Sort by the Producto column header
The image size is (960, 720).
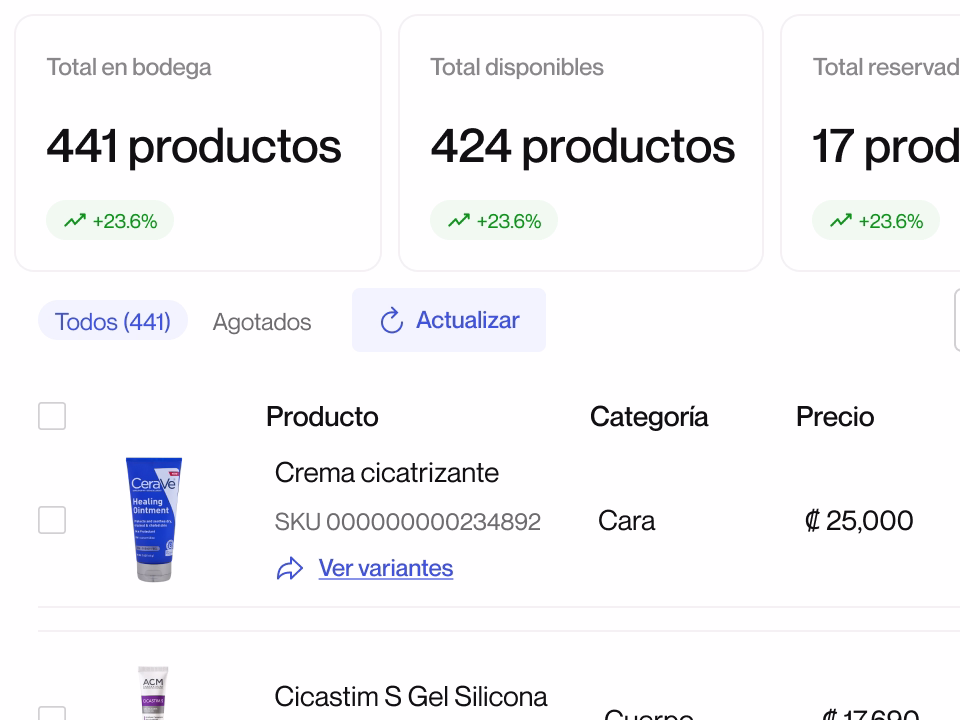322,417
